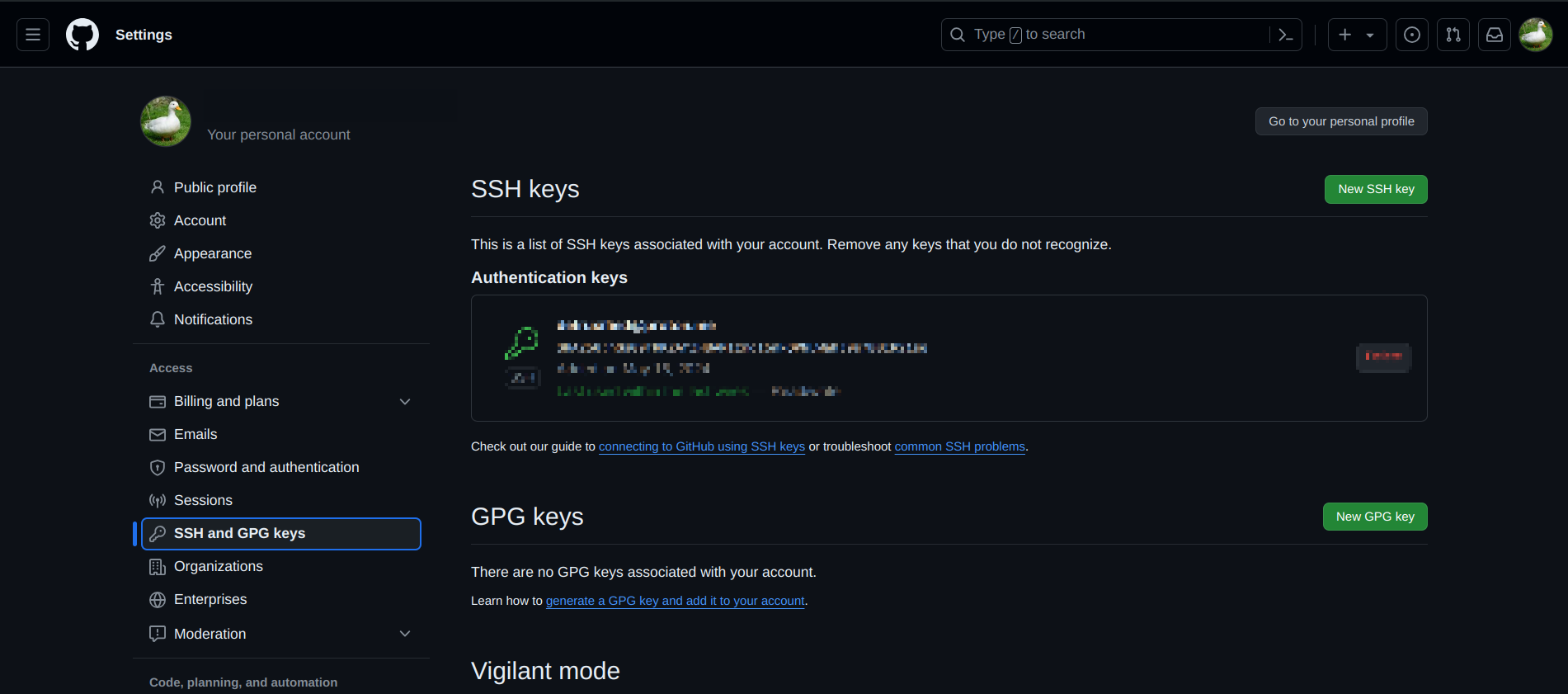Focus the Type to search field
Image resolution: width=1568 pixels, height=694 pixels.
pyautogui.click(x=1105, y=35)
